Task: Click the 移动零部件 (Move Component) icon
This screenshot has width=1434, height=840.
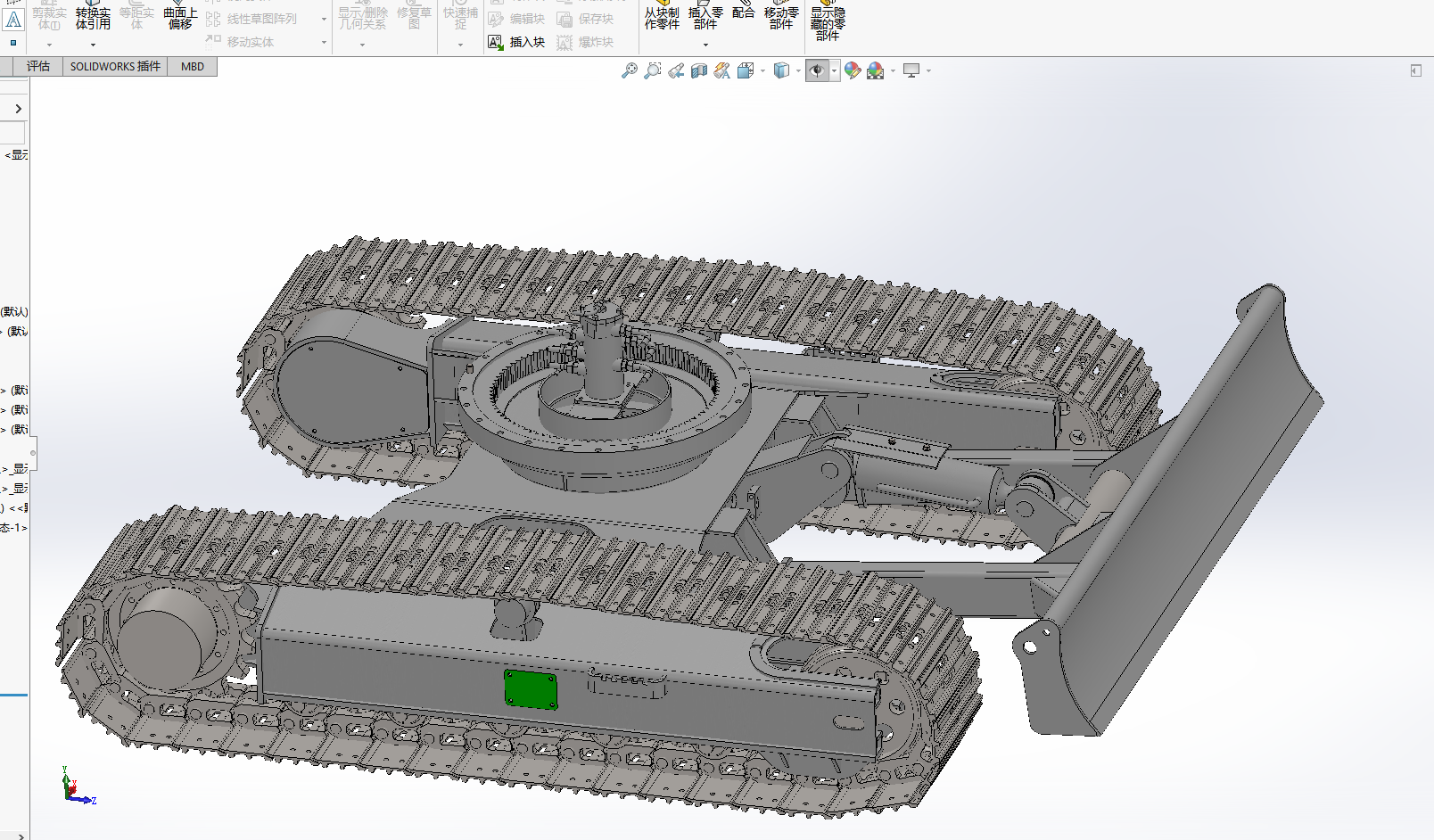Action: pos(779,18)
